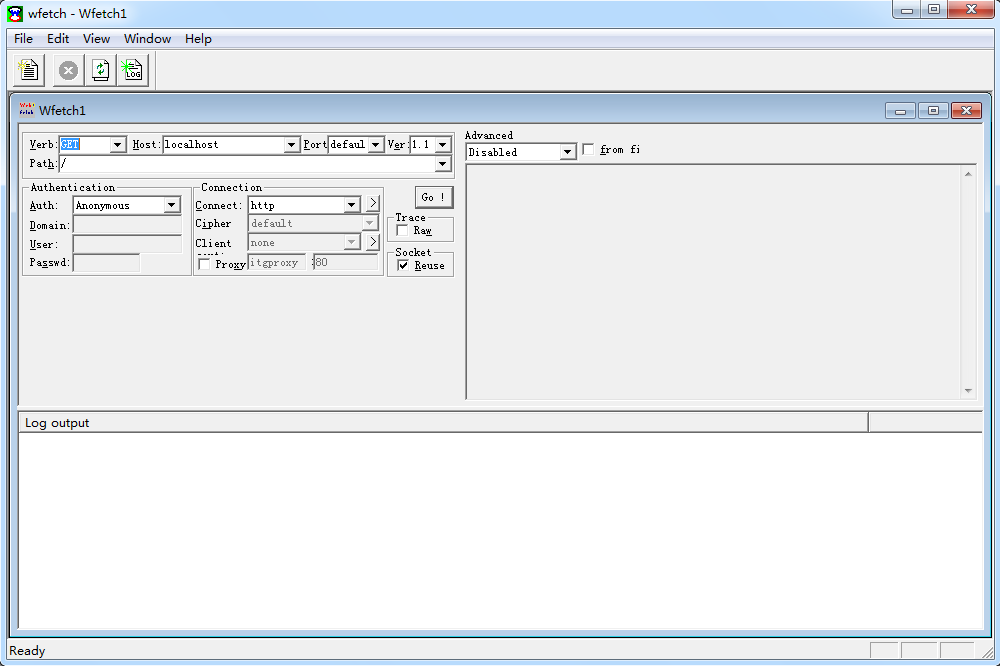Viewport: 1000px width, 666px height.
Task: Open the Client cert none dropdown
Action: coord(351,242)
